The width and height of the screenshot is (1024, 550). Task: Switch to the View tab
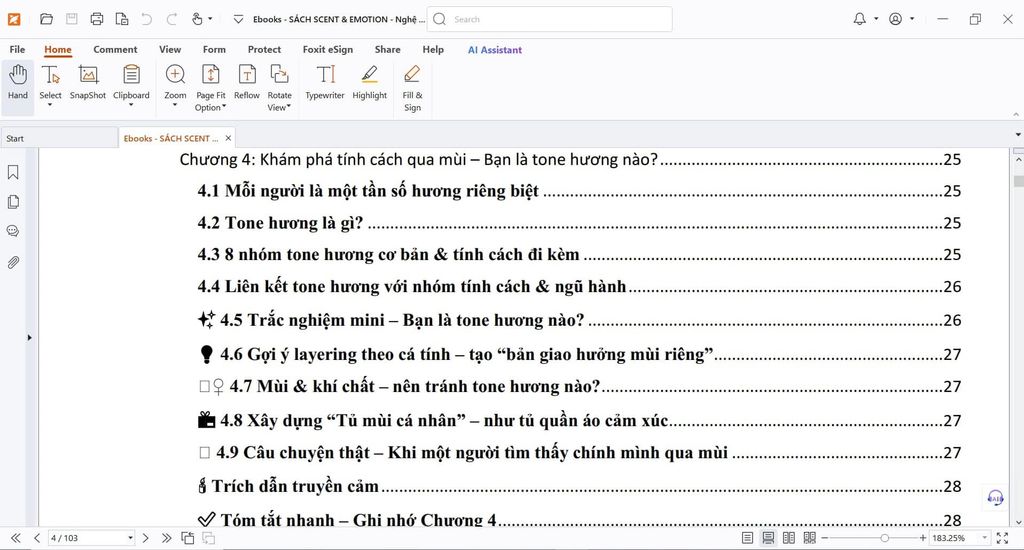click(x=170, y=50)
